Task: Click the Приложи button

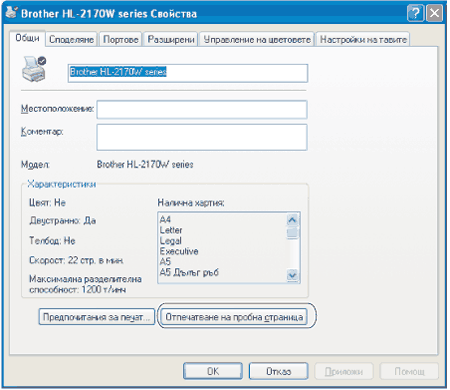Action: [x=344, y=371]
